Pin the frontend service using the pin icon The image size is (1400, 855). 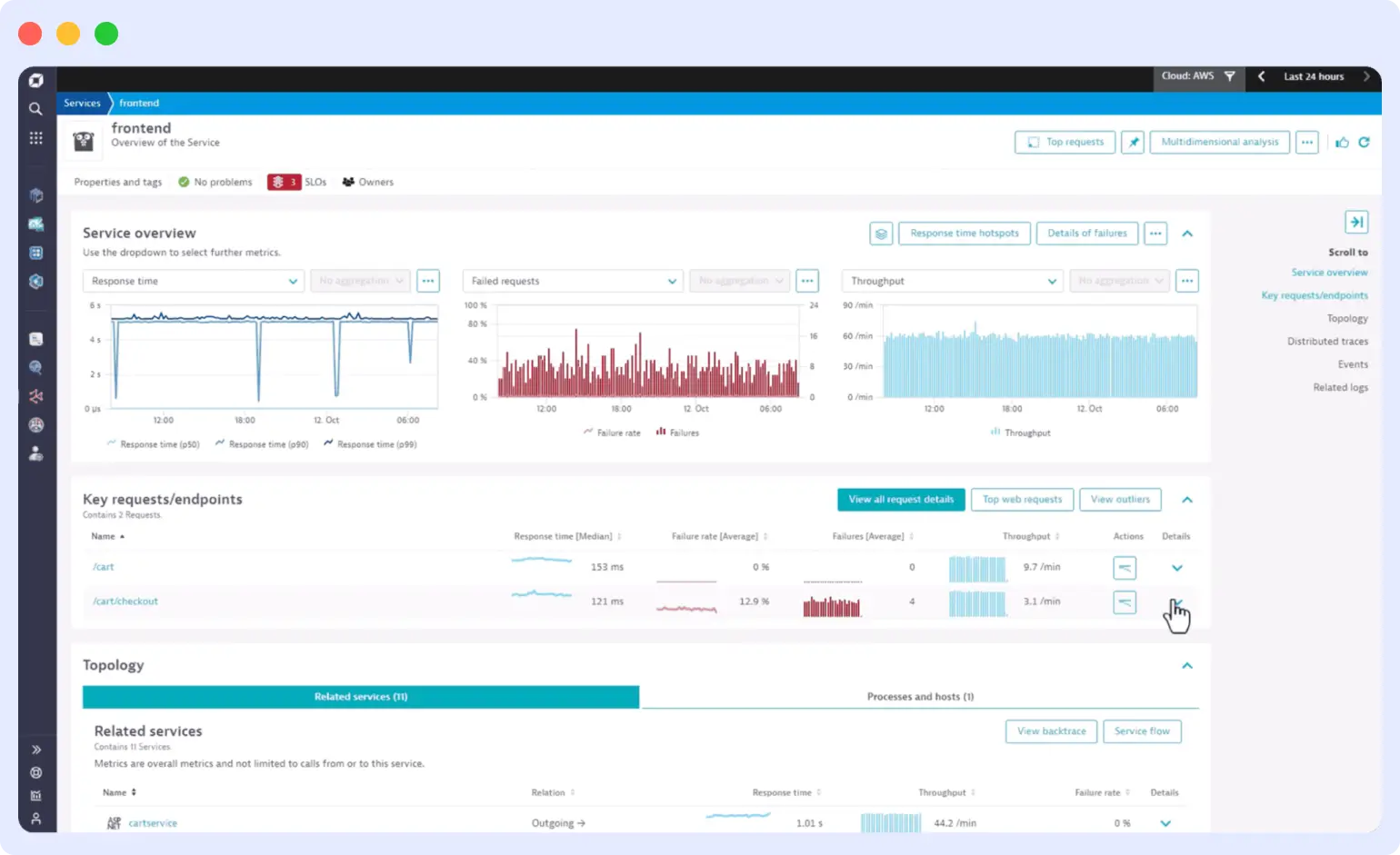click(1131, 142)
